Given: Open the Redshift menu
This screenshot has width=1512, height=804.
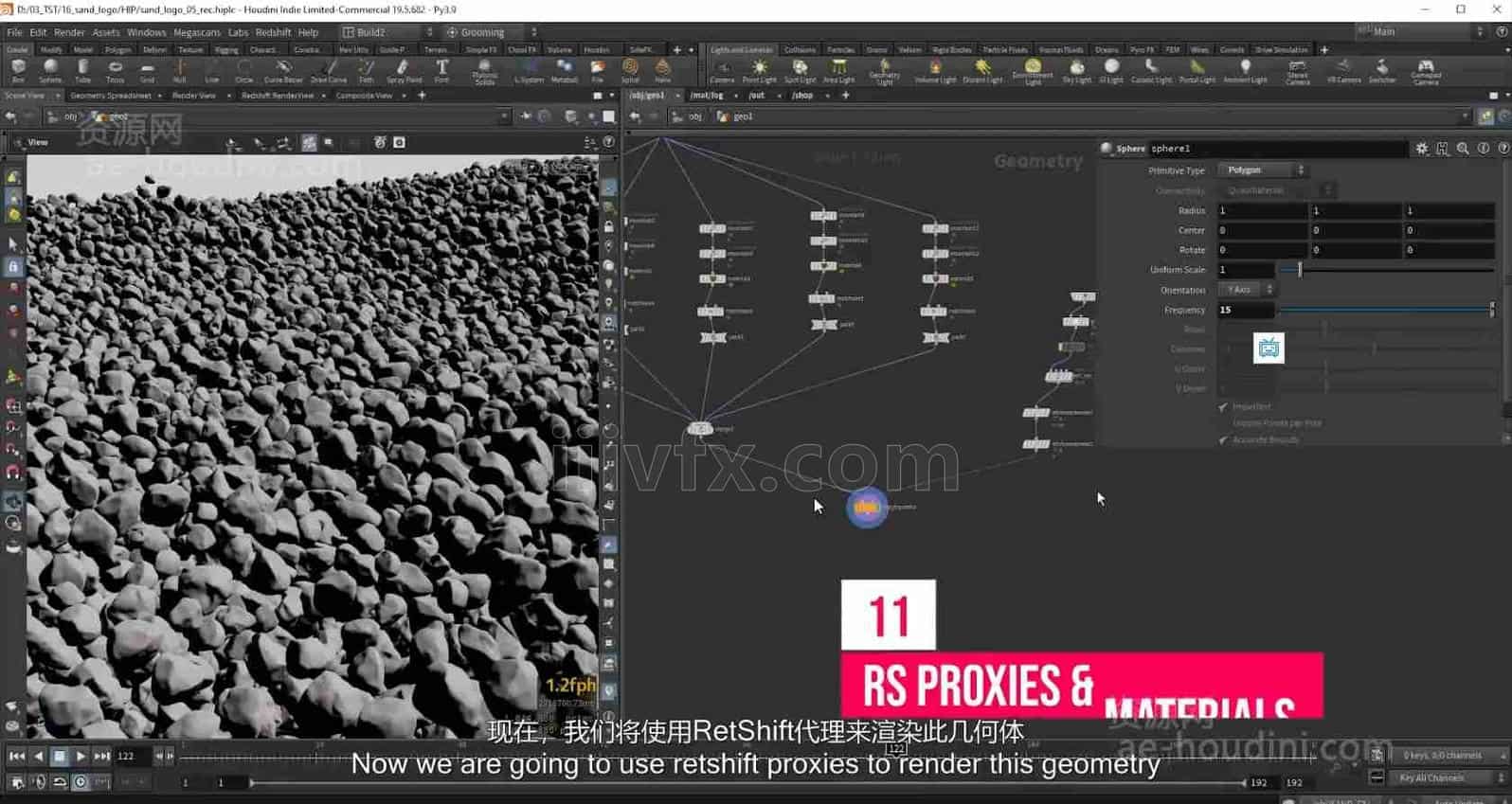Looking at the screenshot, I should click(x=273, y=32).
